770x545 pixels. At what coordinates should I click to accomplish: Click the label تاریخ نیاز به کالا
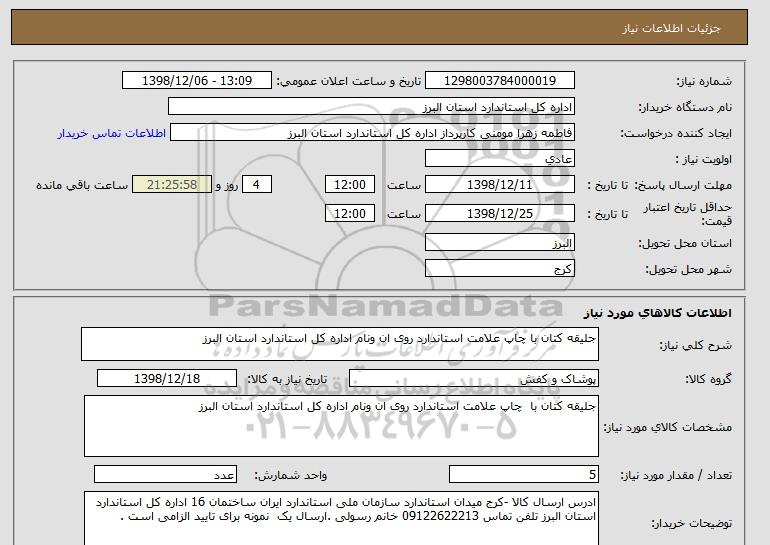click(287, 379)
